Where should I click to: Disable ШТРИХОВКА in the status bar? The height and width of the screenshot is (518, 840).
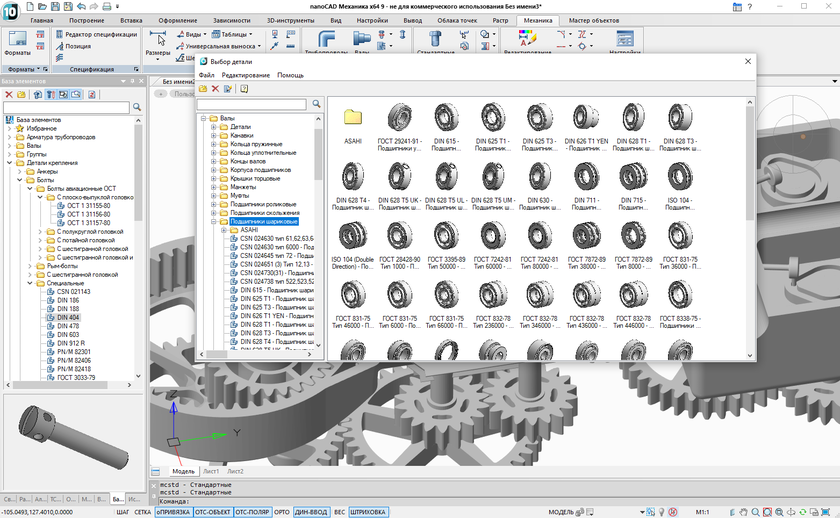click(x=368, y=512)
